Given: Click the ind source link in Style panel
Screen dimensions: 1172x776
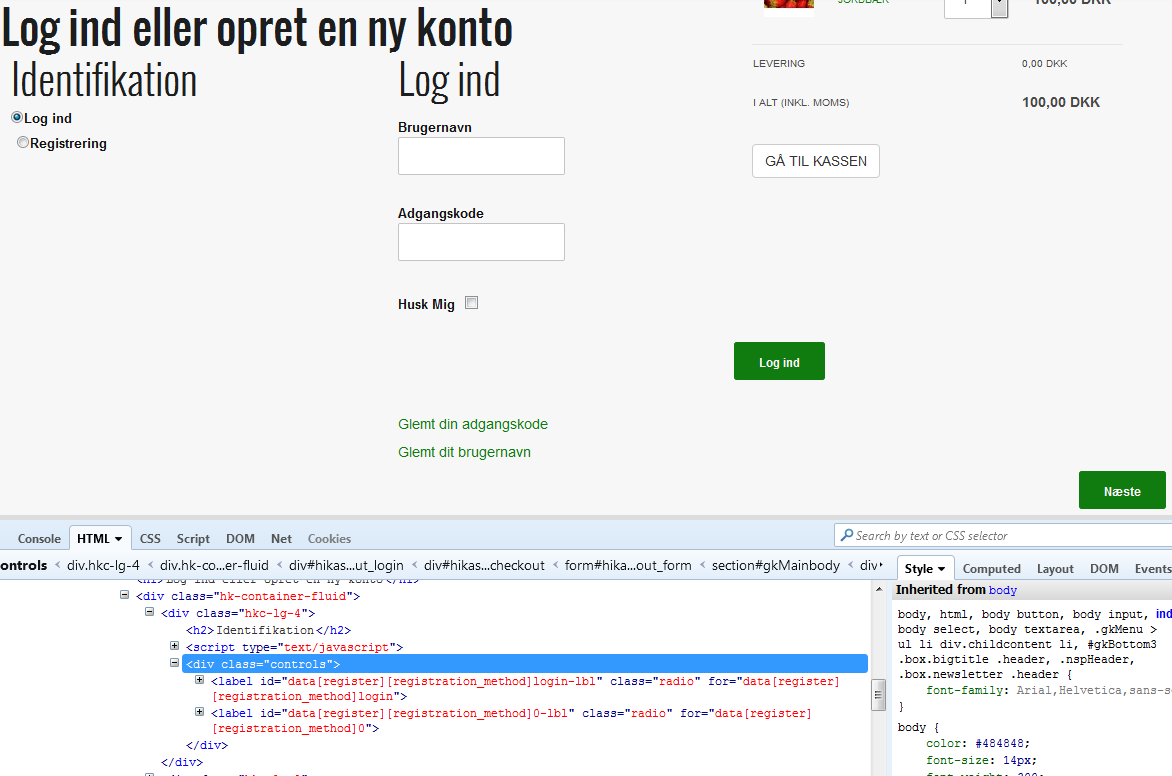Looking at the screenshot, I should 1164,614.
